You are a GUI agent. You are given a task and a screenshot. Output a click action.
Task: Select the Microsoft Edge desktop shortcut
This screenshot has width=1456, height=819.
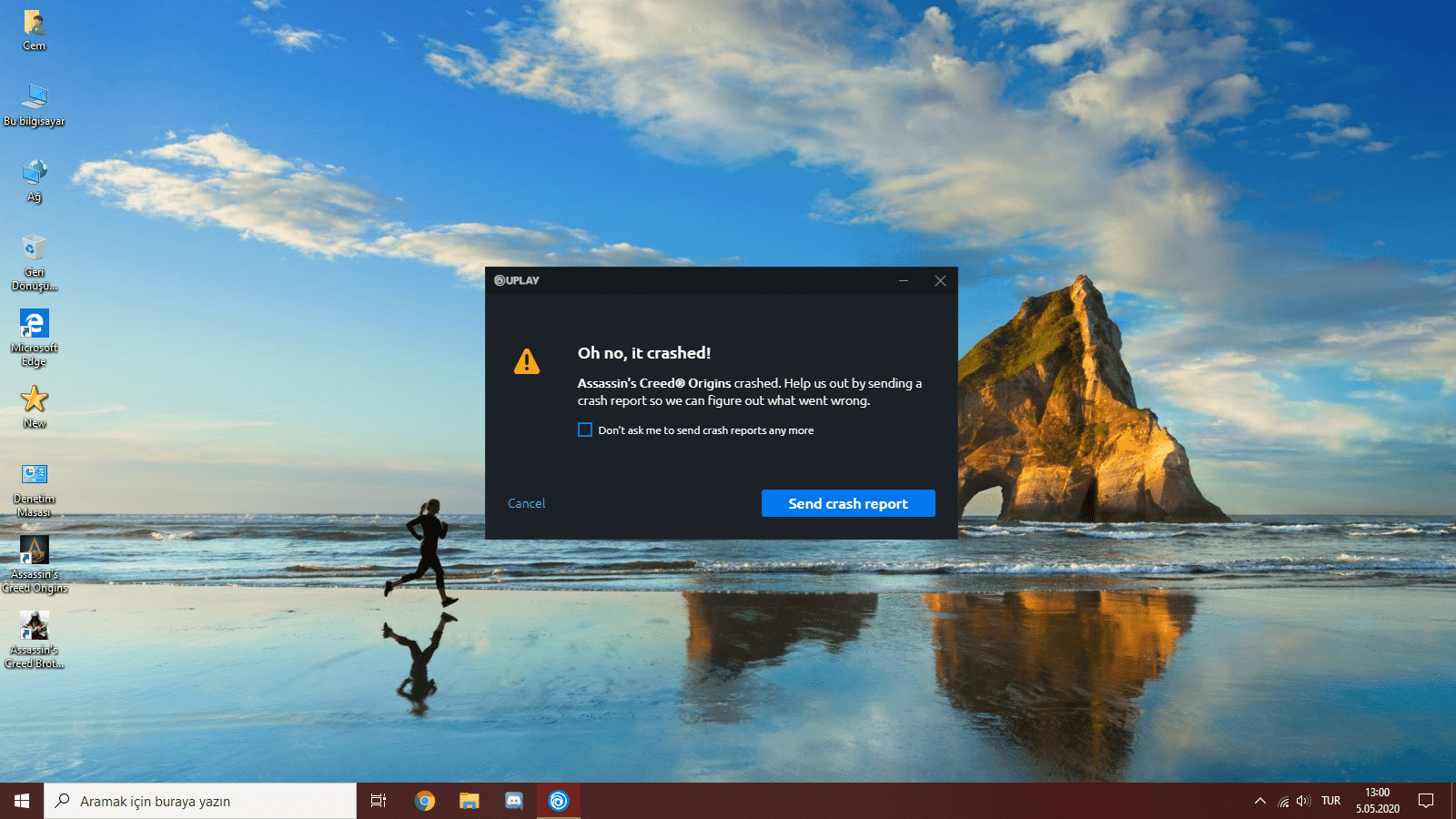coord(35,338)
